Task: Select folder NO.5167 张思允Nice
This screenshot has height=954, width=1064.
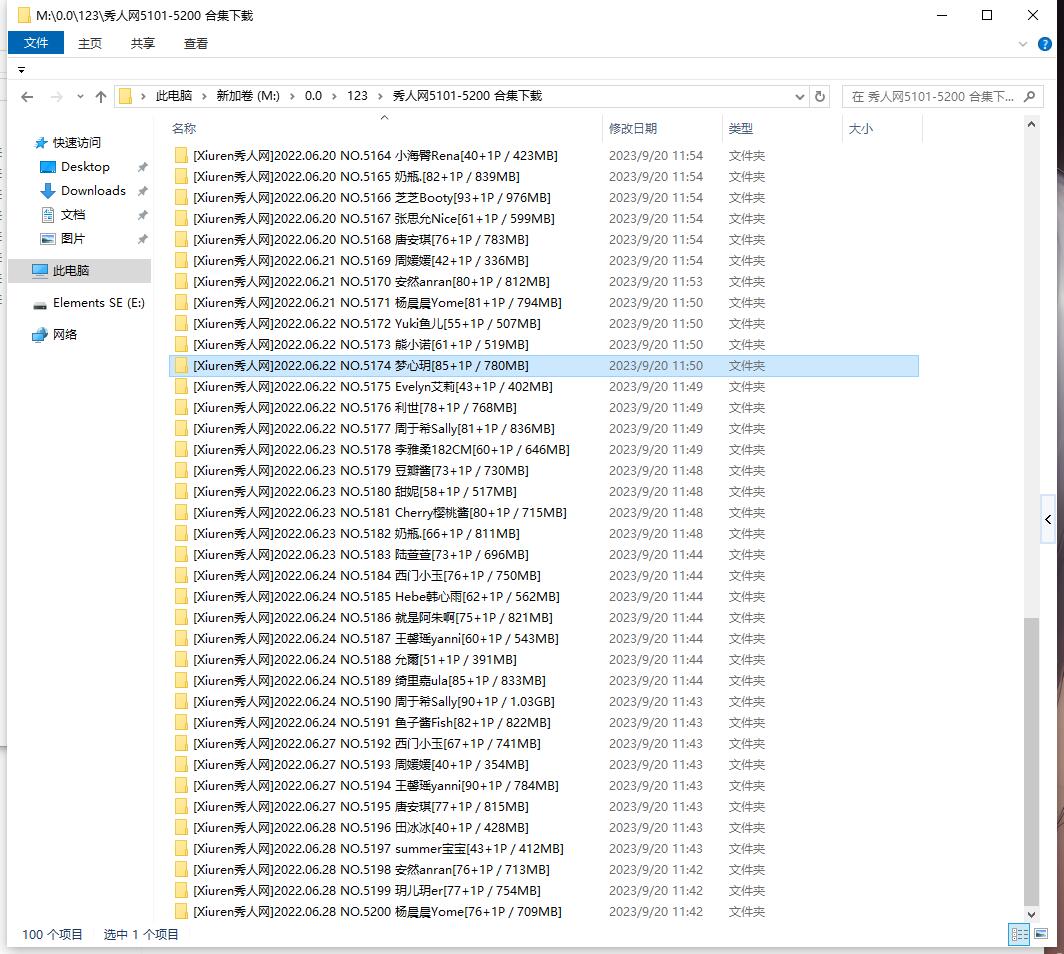Action: tap(544, 218)
